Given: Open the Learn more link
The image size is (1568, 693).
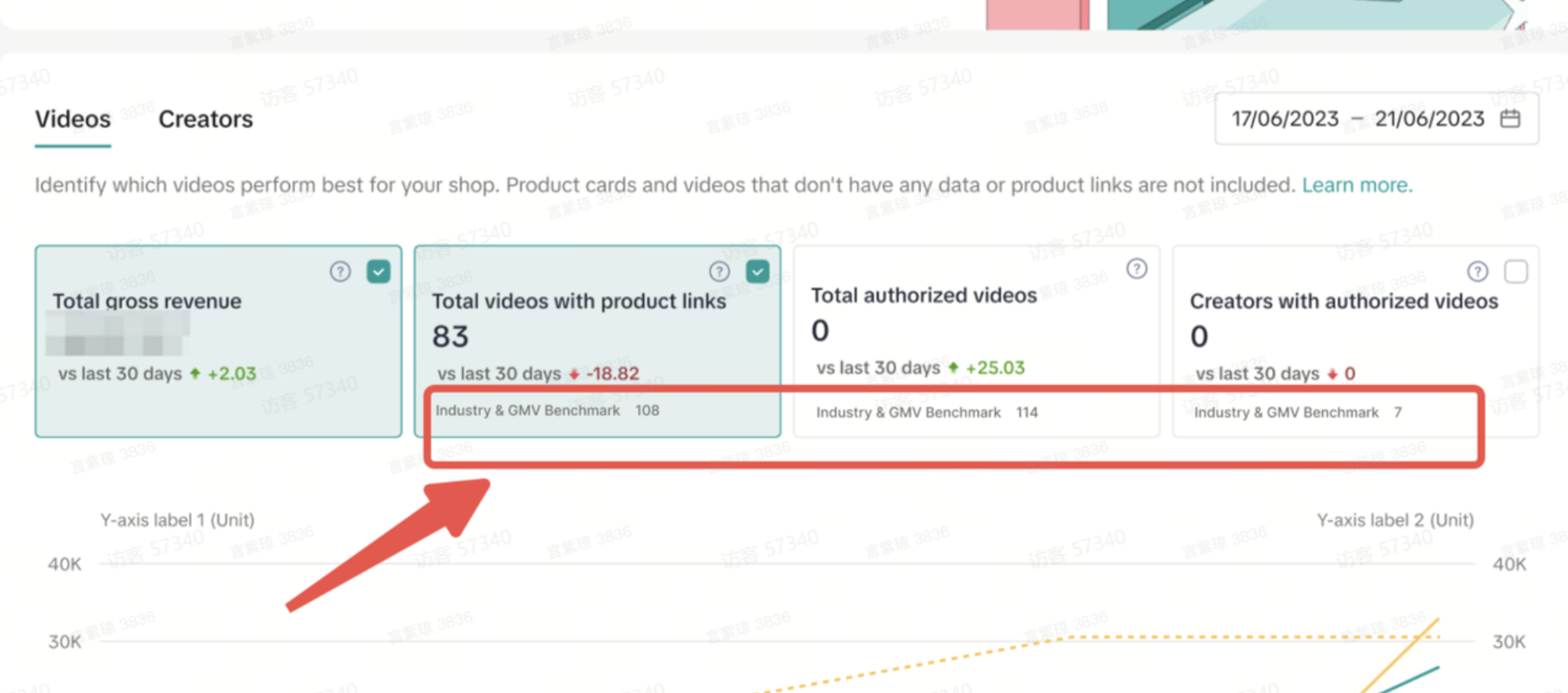Looking at the screenshot, I should point(1356,185).
